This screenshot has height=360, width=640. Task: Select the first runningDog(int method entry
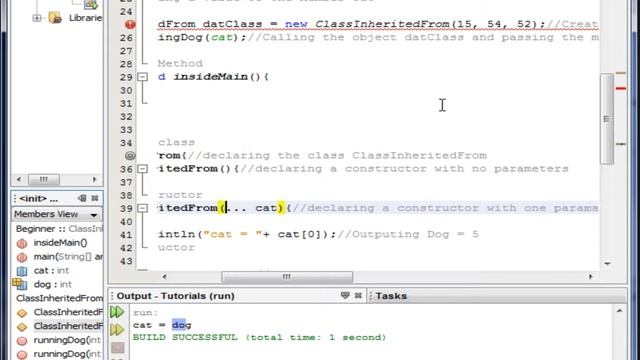(67, 340)
